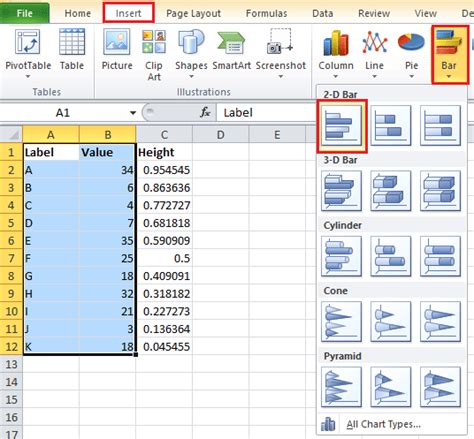This screenshot has width=474, height=439.
Task: Click cell with value 25
Action: tap(108, 258)
